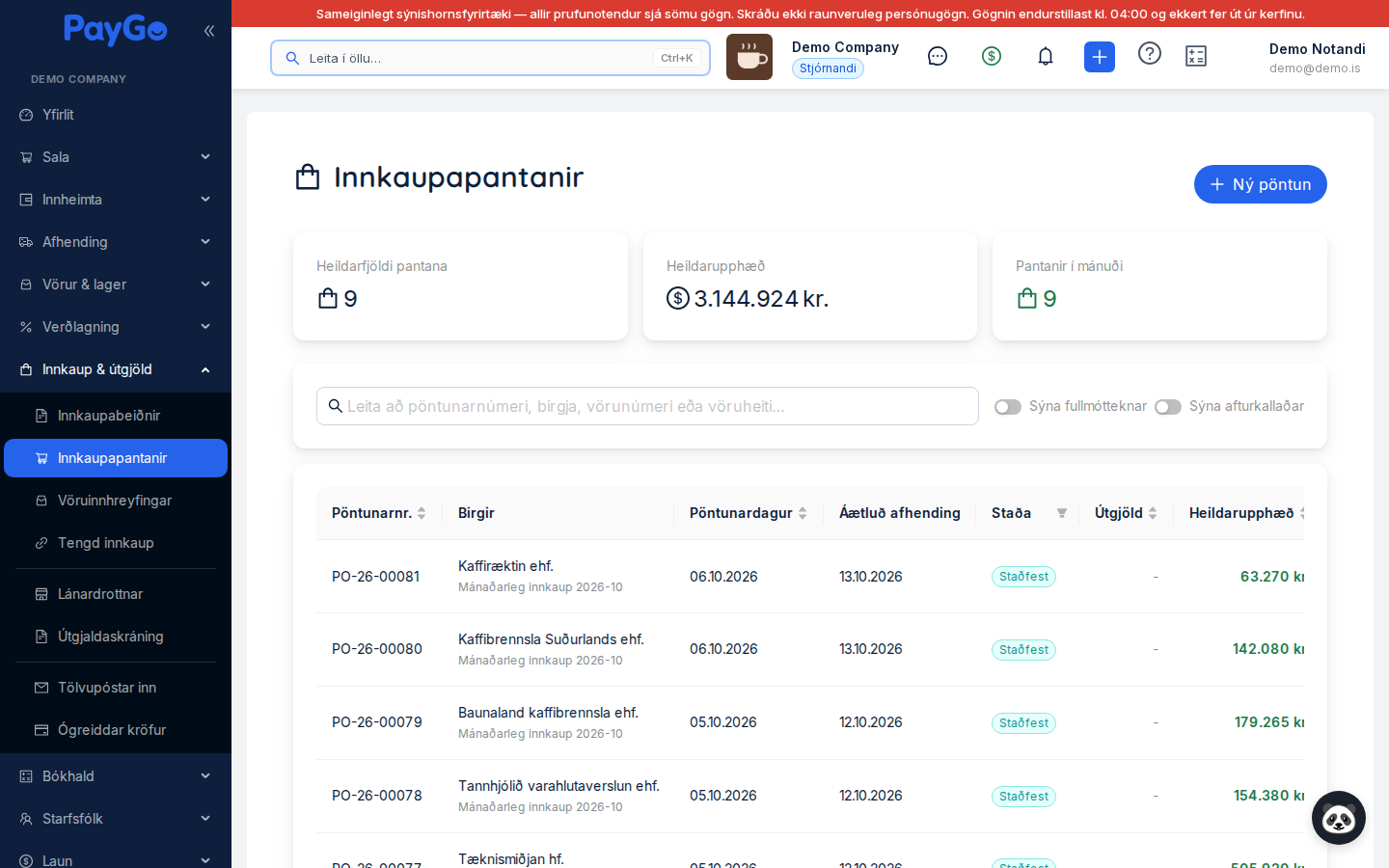Click Staða column filter icon
The image size is (1389, 868).
point(1062,513)
